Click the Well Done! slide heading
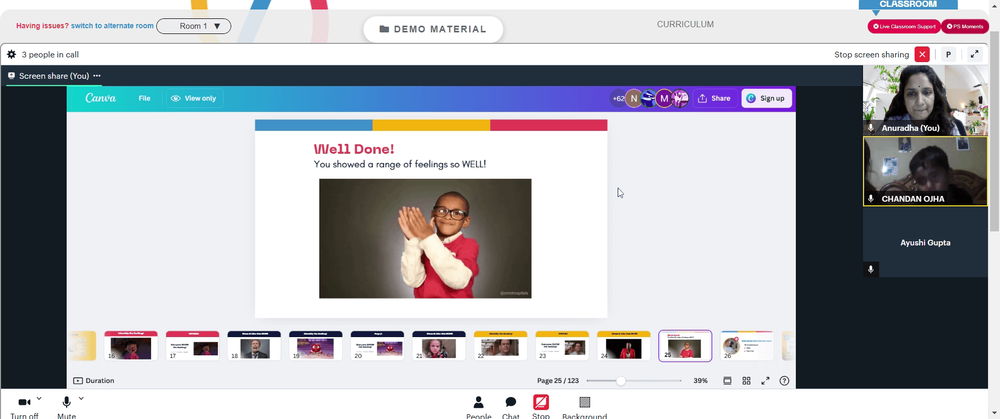The height and width of the screenshot is (419, 1000). tap(354, 149)
